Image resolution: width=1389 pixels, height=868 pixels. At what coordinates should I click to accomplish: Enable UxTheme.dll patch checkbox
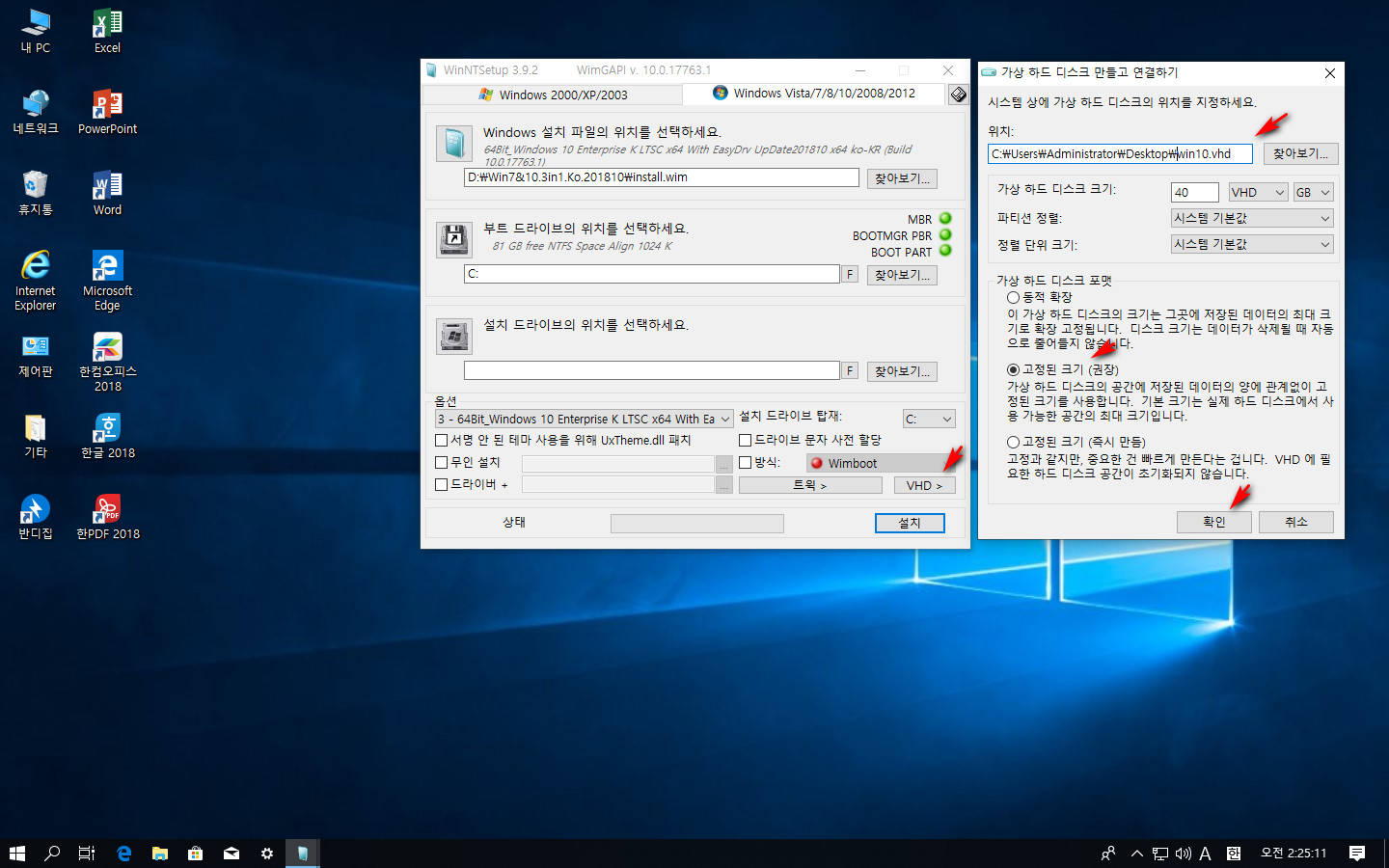pos(441,440)
